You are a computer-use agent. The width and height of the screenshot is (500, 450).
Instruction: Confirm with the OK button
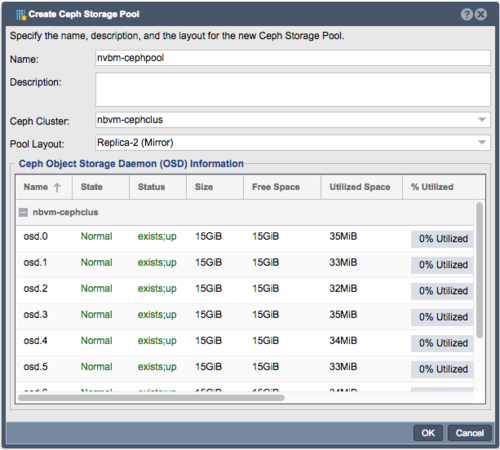(428, 433)
